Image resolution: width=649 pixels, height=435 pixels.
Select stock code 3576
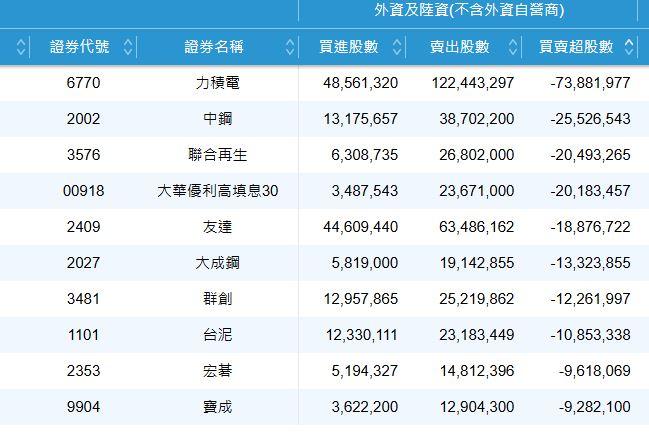click(84, 155)
